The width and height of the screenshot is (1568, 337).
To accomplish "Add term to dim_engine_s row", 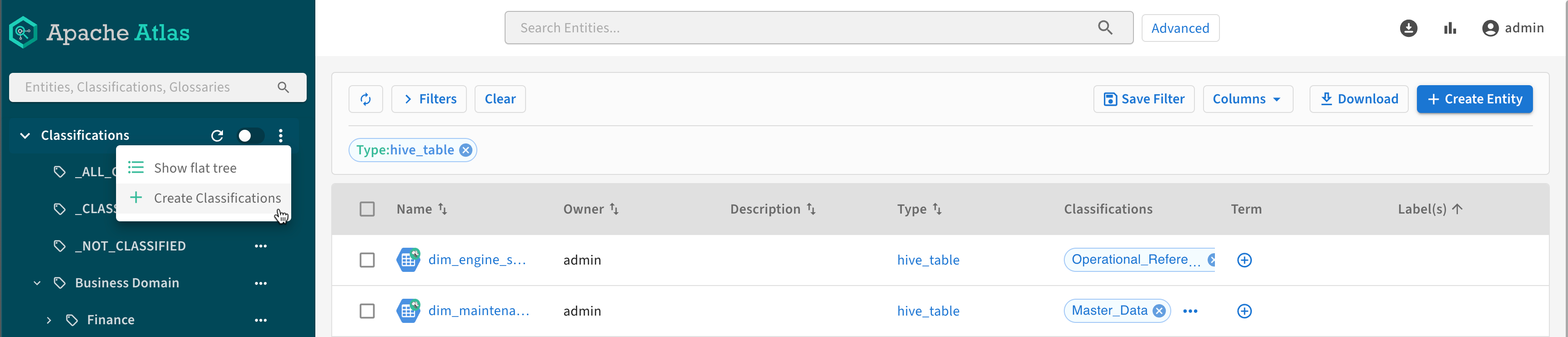I will click(1244, 260).
